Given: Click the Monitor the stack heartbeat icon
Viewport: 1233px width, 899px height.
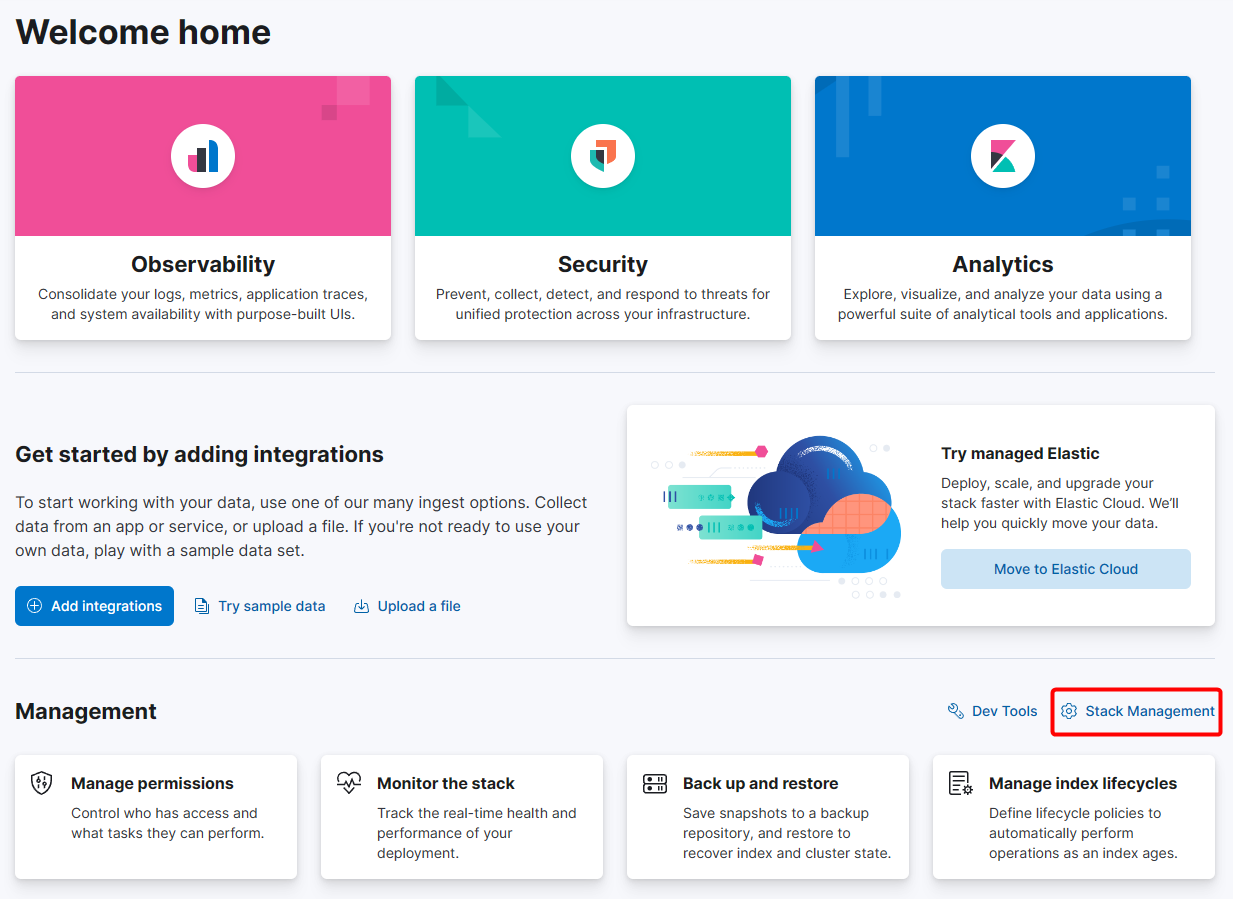Looking at the screenshot, I should click(x=349, y=783).
